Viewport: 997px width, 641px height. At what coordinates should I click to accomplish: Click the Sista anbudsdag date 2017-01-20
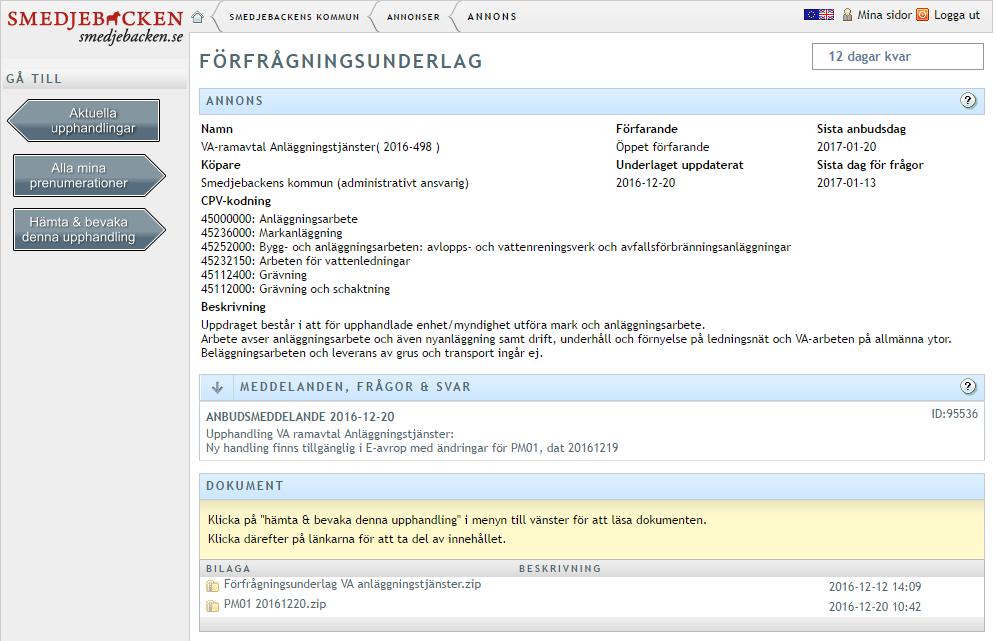pyautogui.click(x=846, y=147)
